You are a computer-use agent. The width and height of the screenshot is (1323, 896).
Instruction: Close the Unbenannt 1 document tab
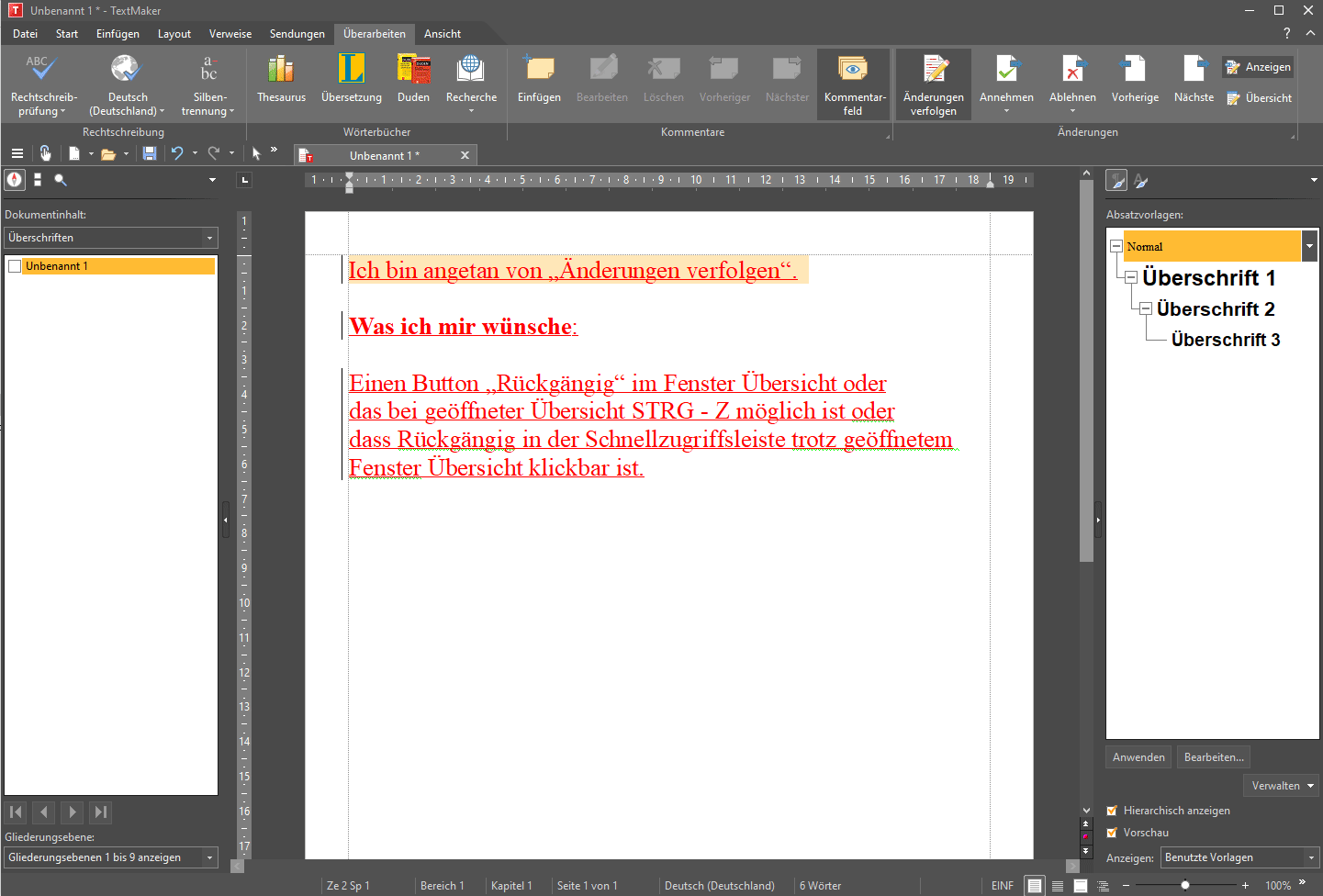coord(465,155)
